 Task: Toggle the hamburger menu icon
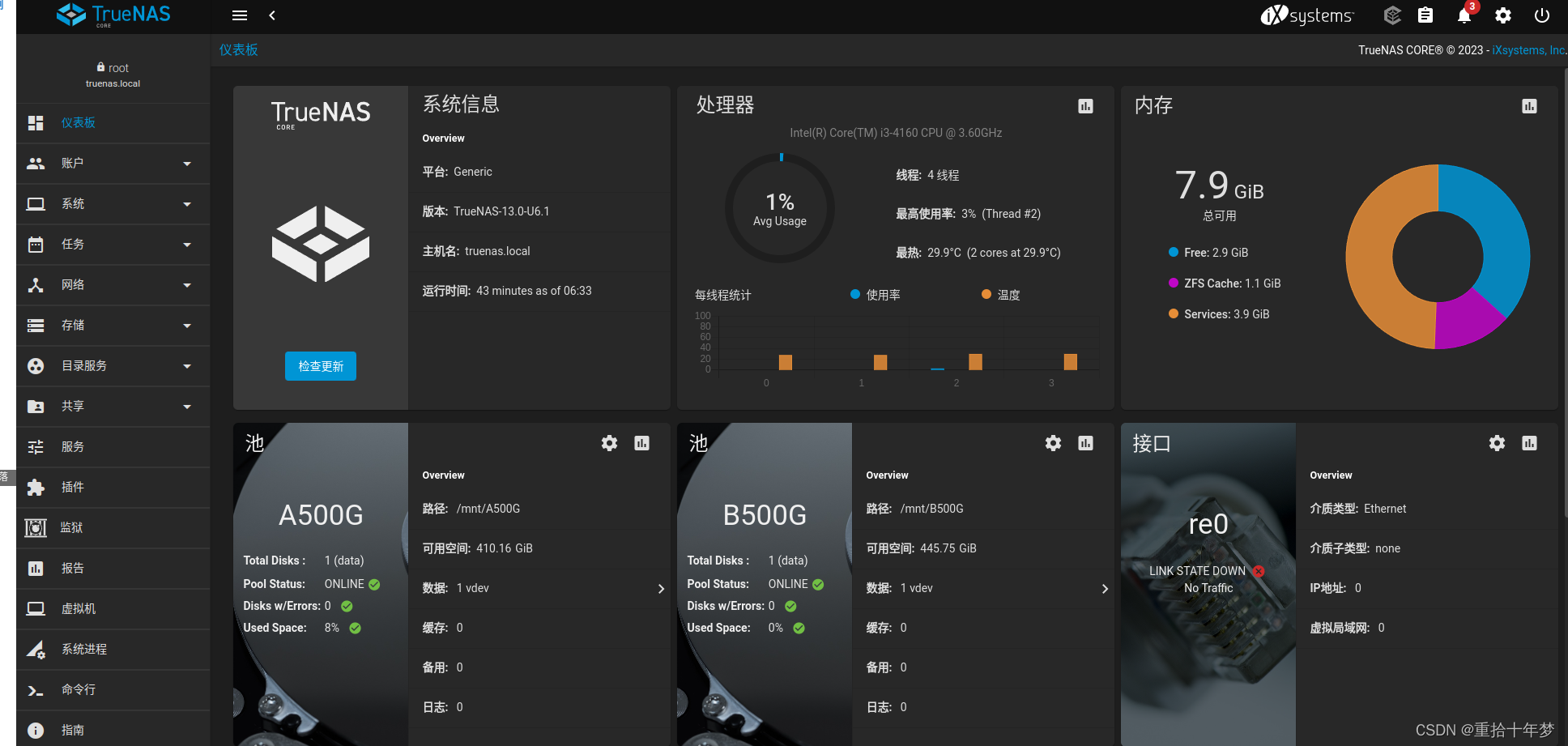[x=240, y=15]
